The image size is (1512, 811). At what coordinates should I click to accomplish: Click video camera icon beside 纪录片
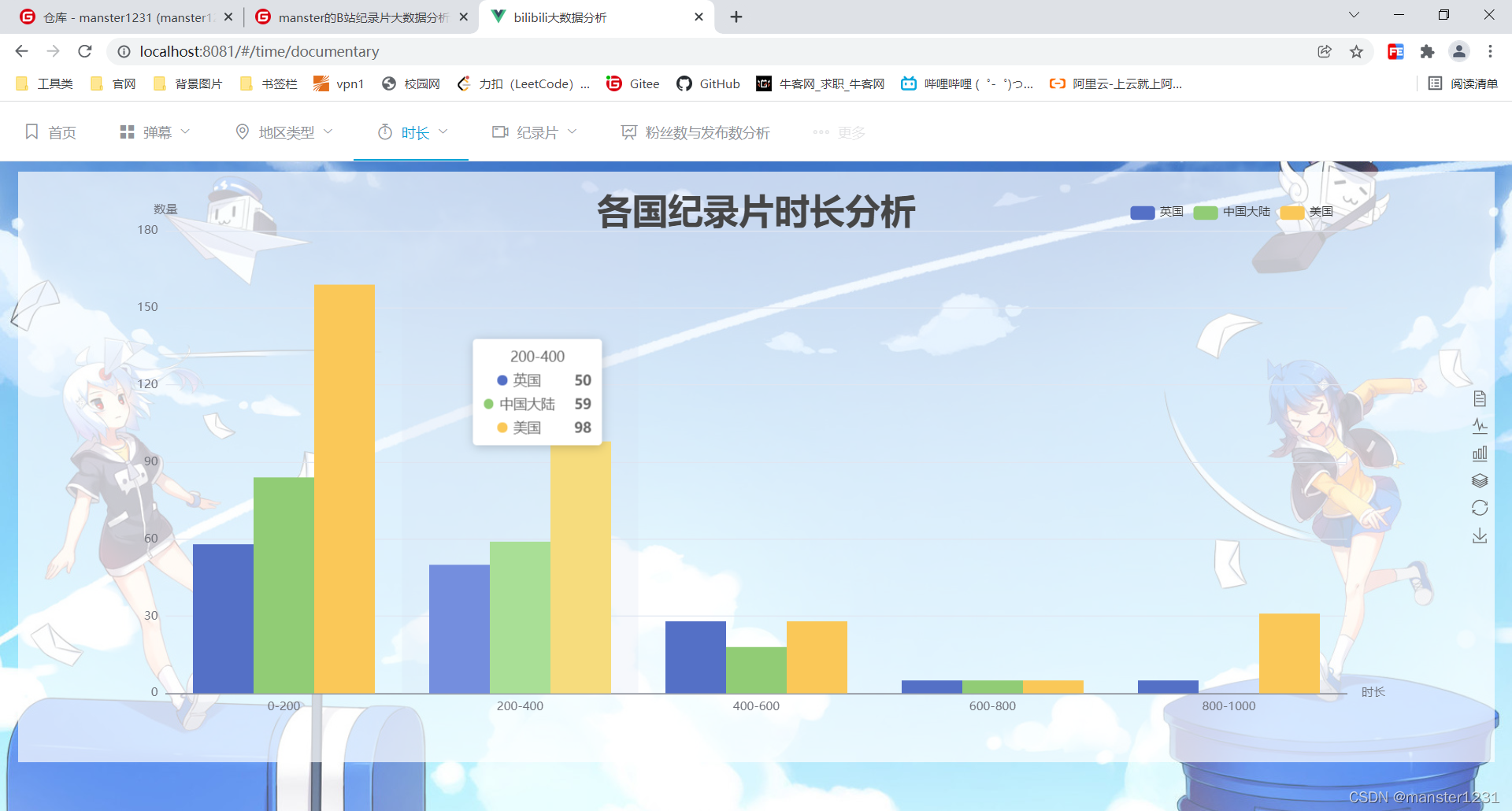click(500, 131)
